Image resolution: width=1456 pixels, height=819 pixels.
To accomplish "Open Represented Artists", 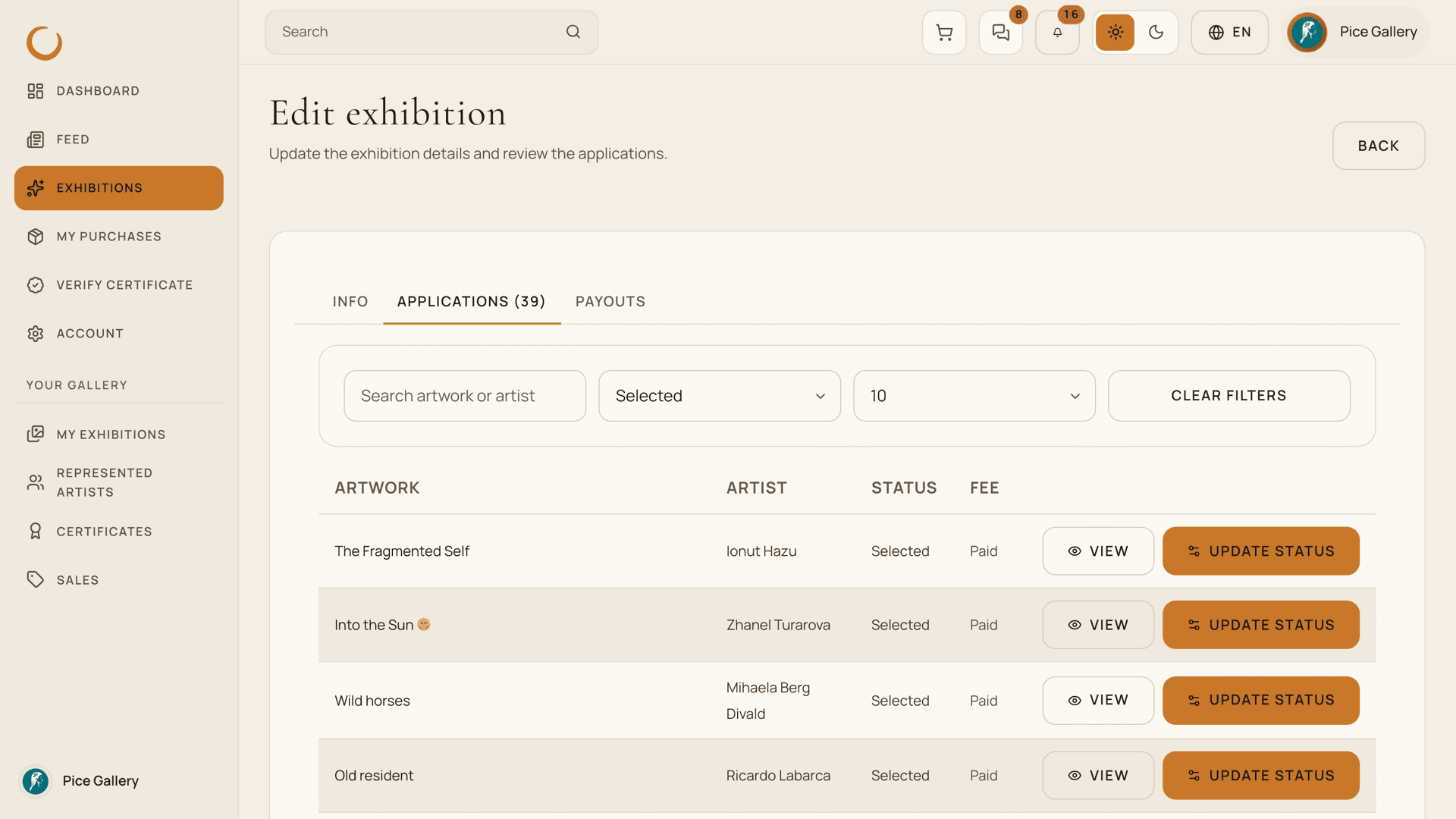I will (118, 482).
